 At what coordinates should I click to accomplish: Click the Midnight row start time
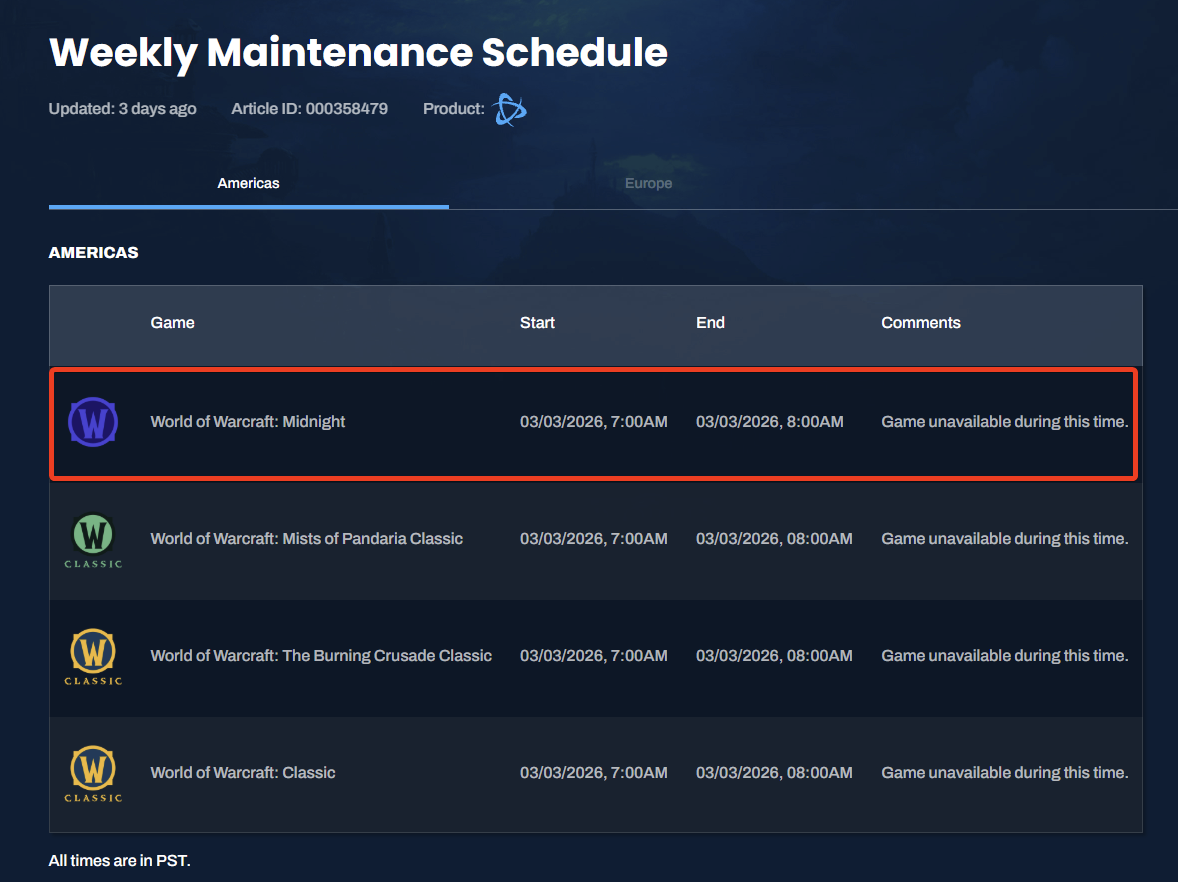(594, 421)
